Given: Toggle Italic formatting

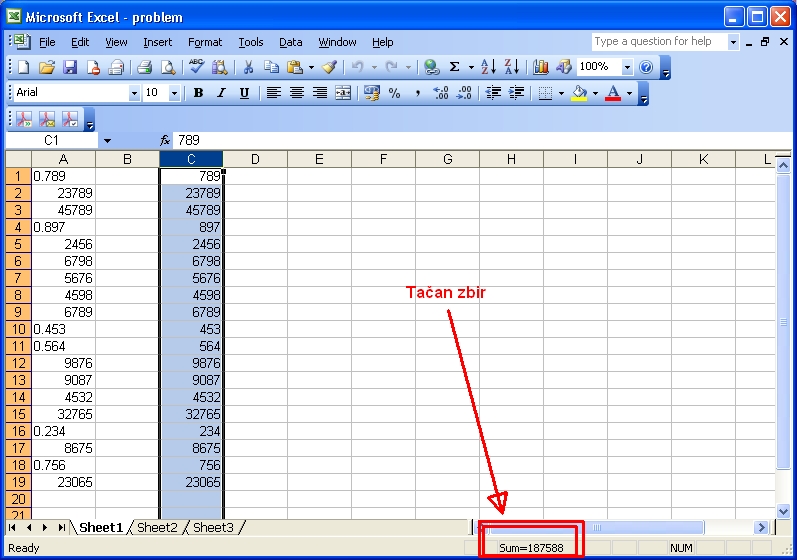Looking at the screenshot, I should (221, 93).
